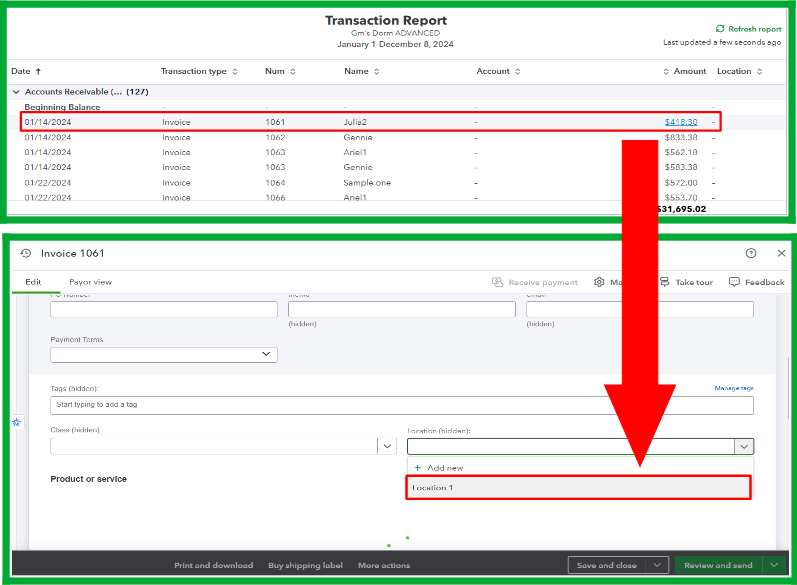
Task: Click the Receive payment icon
Action: [x=497, y=282]
